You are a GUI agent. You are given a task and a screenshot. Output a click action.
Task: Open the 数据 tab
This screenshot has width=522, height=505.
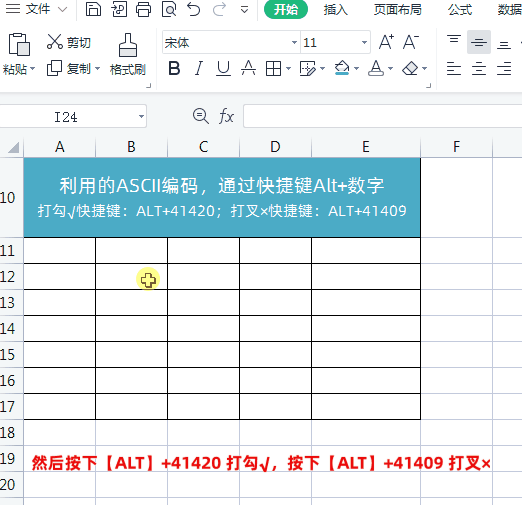point(509,9)
